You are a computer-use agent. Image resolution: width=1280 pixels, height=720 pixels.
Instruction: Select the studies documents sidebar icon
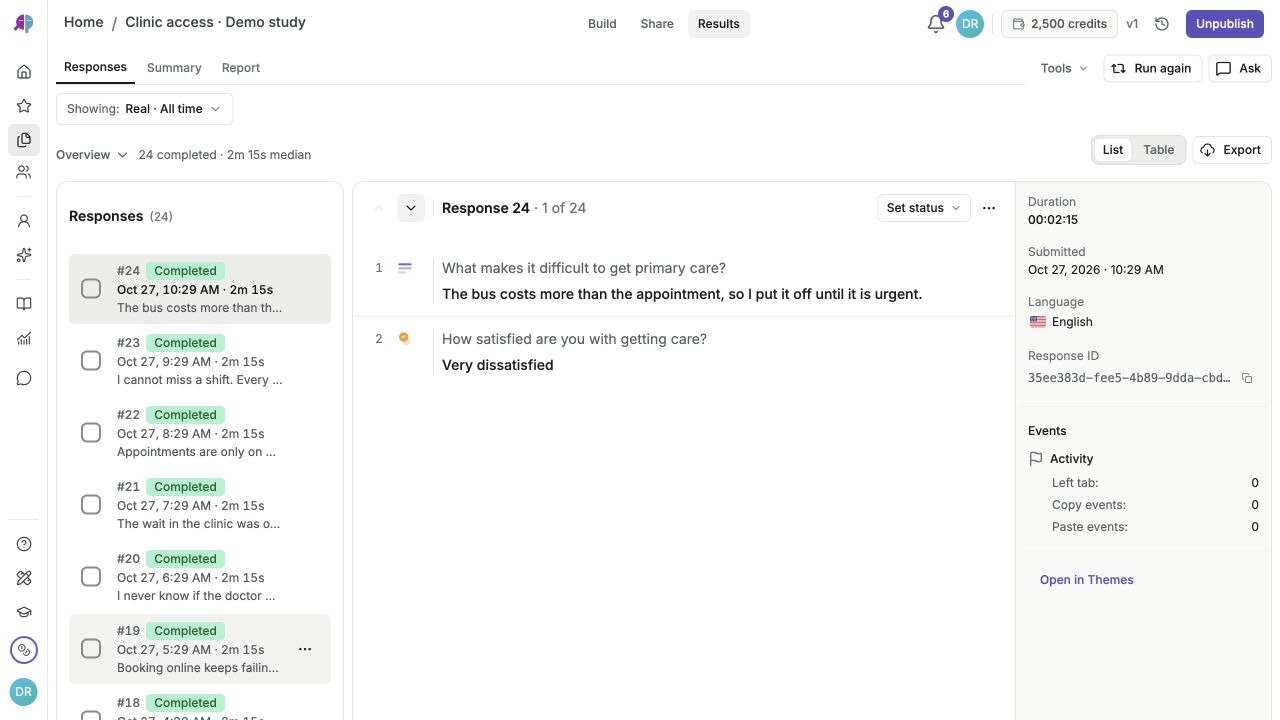tap(24, 140)
